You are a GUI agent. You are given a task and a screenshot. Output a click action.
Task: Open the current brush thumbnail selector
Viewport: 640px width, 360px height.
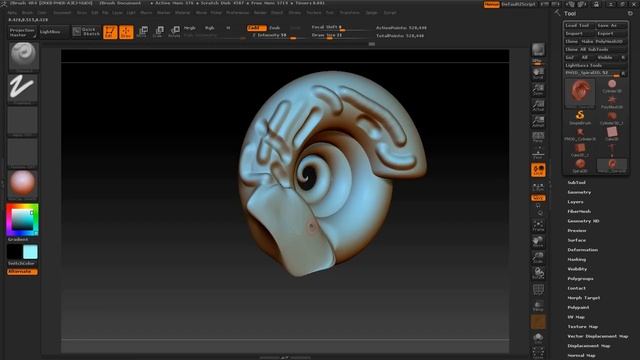coord(24,56)
